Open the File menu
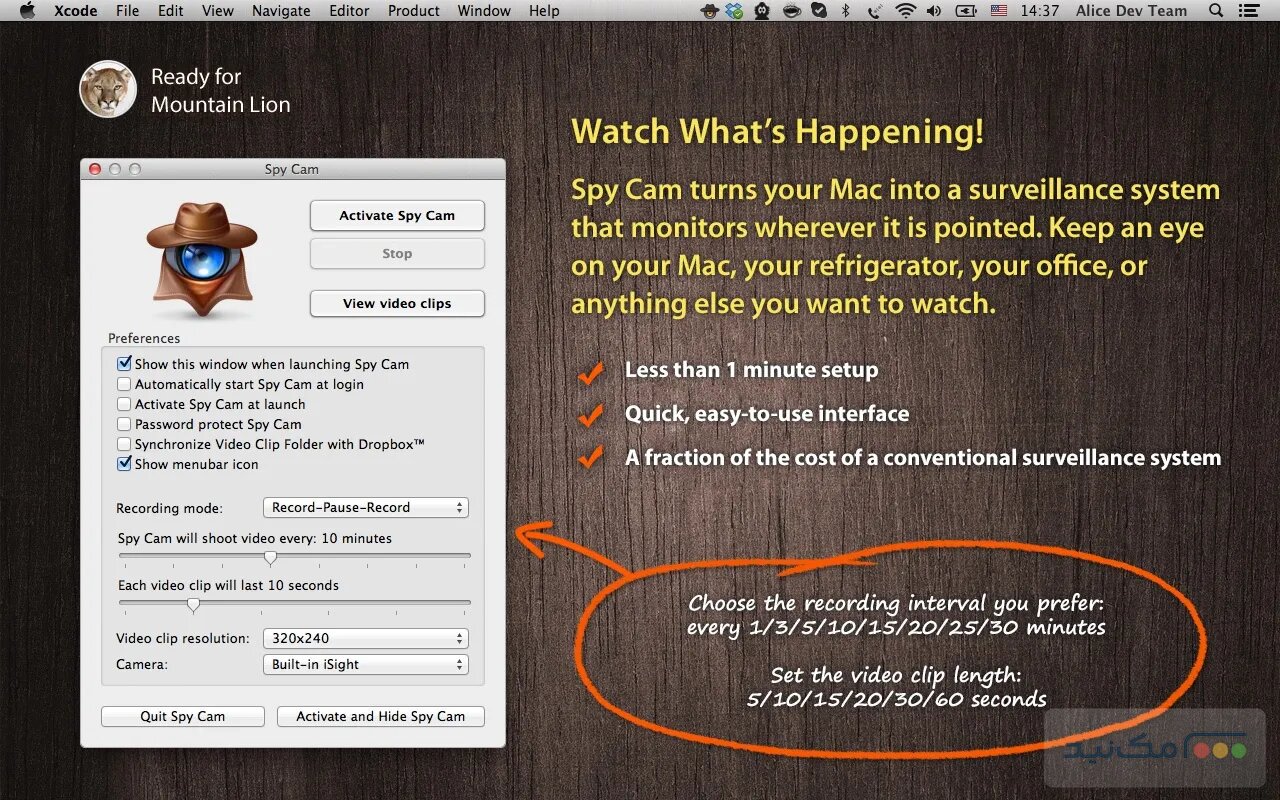 (127, 11)
